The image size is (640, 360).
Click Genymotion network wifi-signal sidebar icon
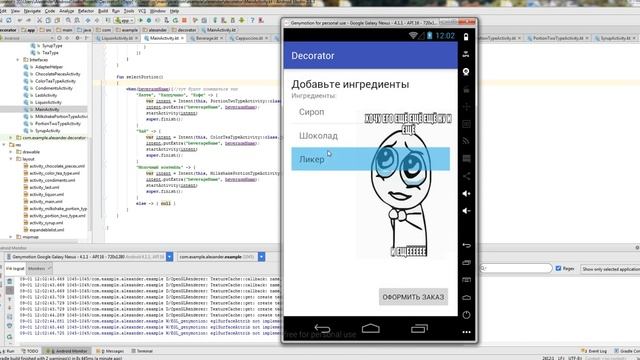click(466, 141)
